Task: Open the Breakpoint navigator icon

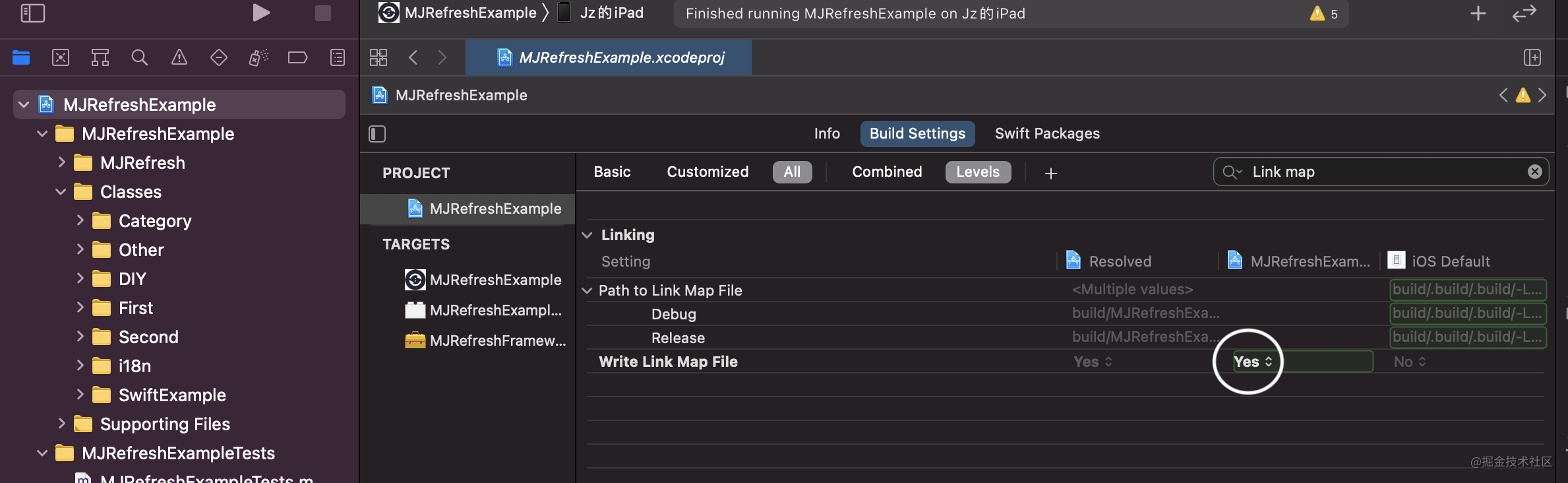Action: pos(298,58)
